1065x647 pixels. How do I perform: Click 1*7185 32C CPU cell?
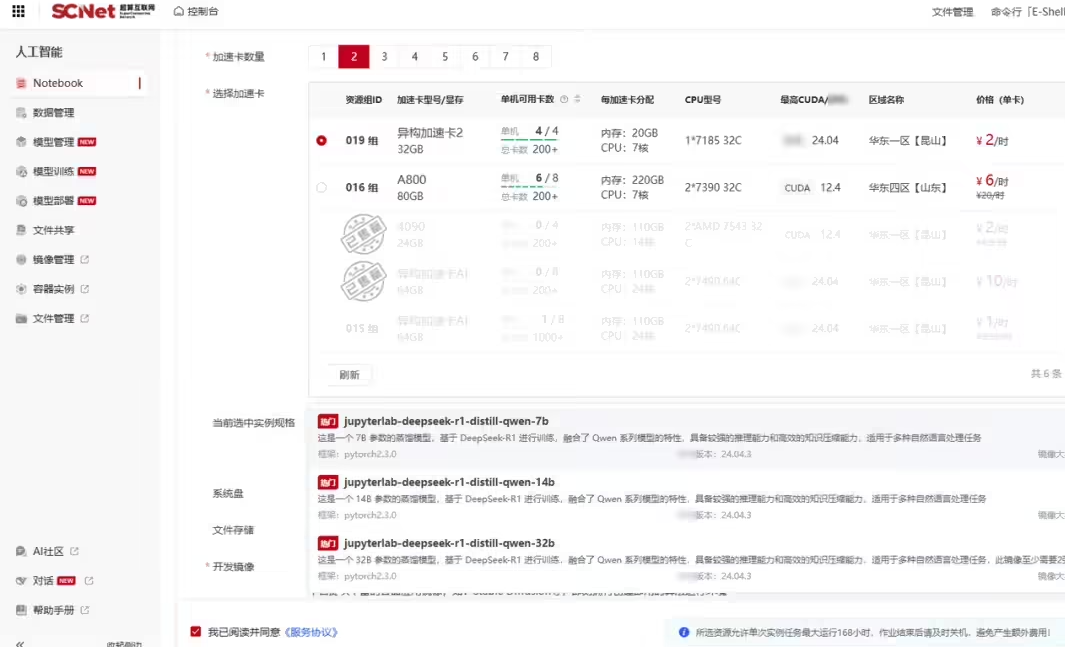(x=713, y=141)
